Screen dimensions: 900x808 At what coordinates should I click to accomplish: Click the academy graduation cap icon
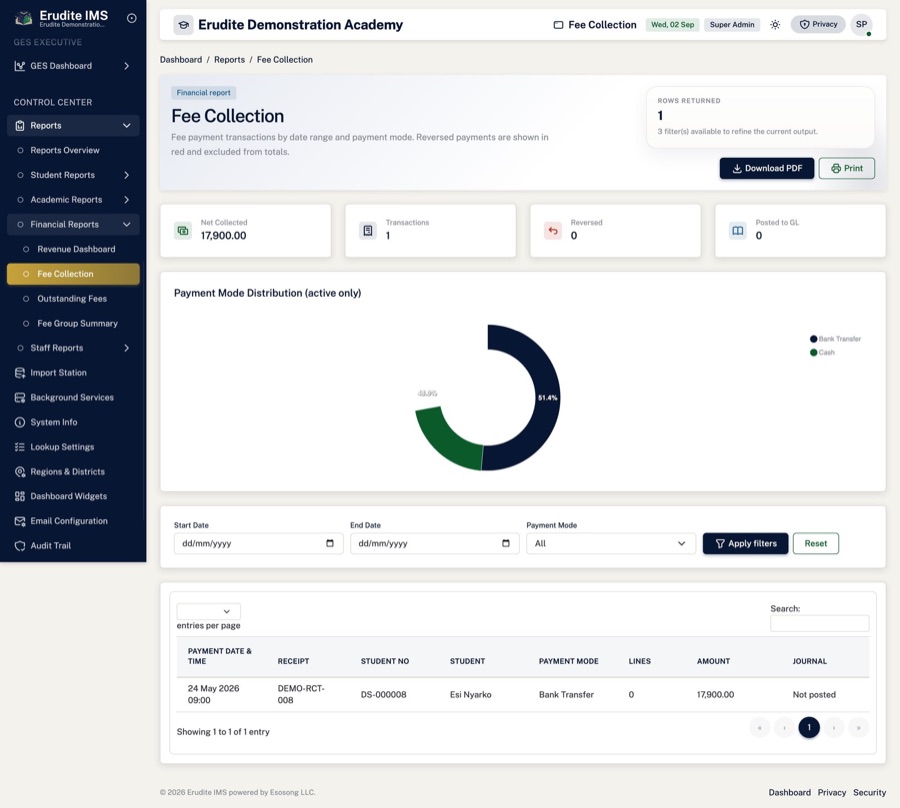[183, 25]
